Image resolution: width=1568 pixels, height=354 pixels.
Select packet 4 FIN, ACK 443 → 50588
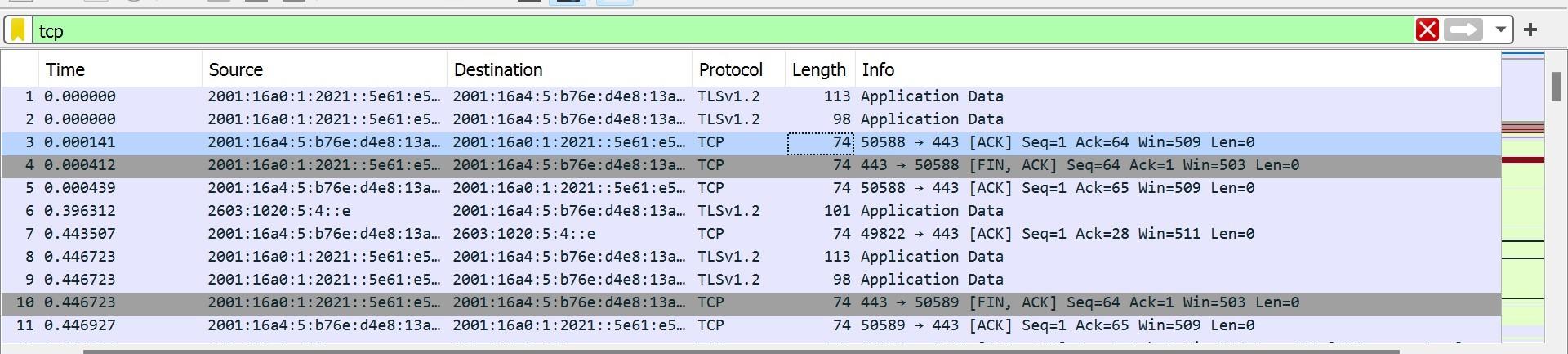pyautogui.click(x=751, y=165)
